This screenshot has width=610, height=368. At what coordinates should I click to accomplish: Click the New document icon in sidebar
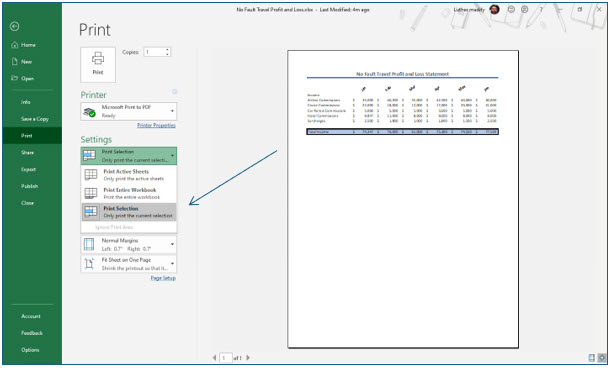pyautogui.click(x=15, y=61)
